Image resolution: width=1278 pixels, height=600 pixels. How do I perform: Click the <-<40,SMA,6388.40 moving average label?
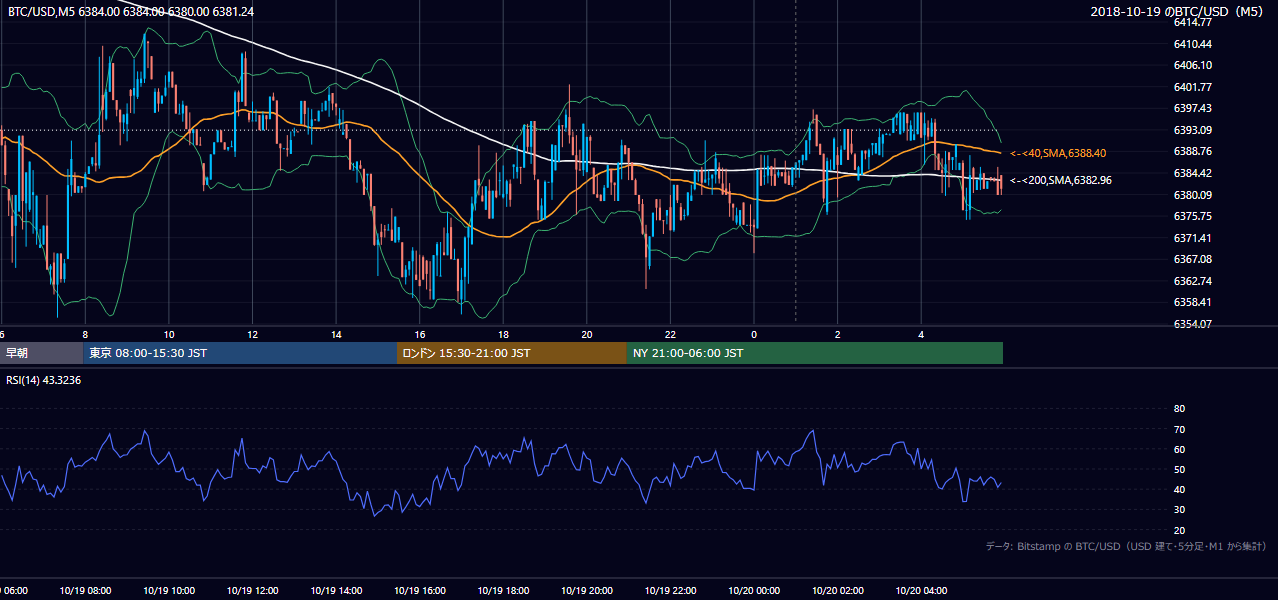[1057, 153]
